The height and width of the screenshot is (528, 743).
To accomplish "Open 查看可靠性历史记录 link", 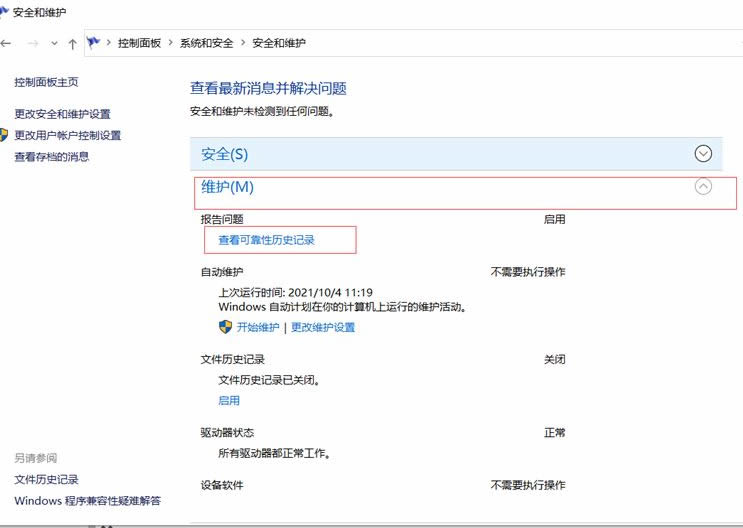I will (x=267, y=240).
